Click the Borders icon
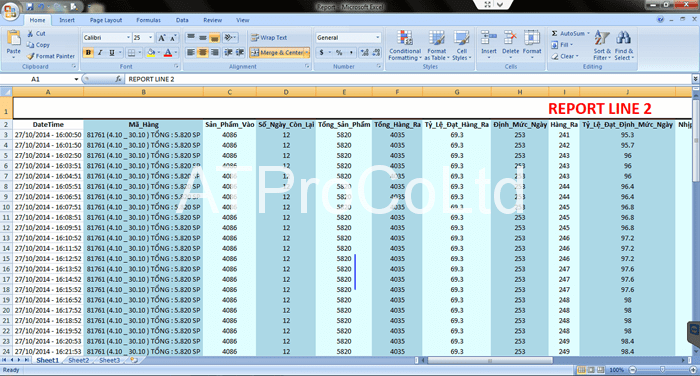700x376 pixels. (131, 53)
